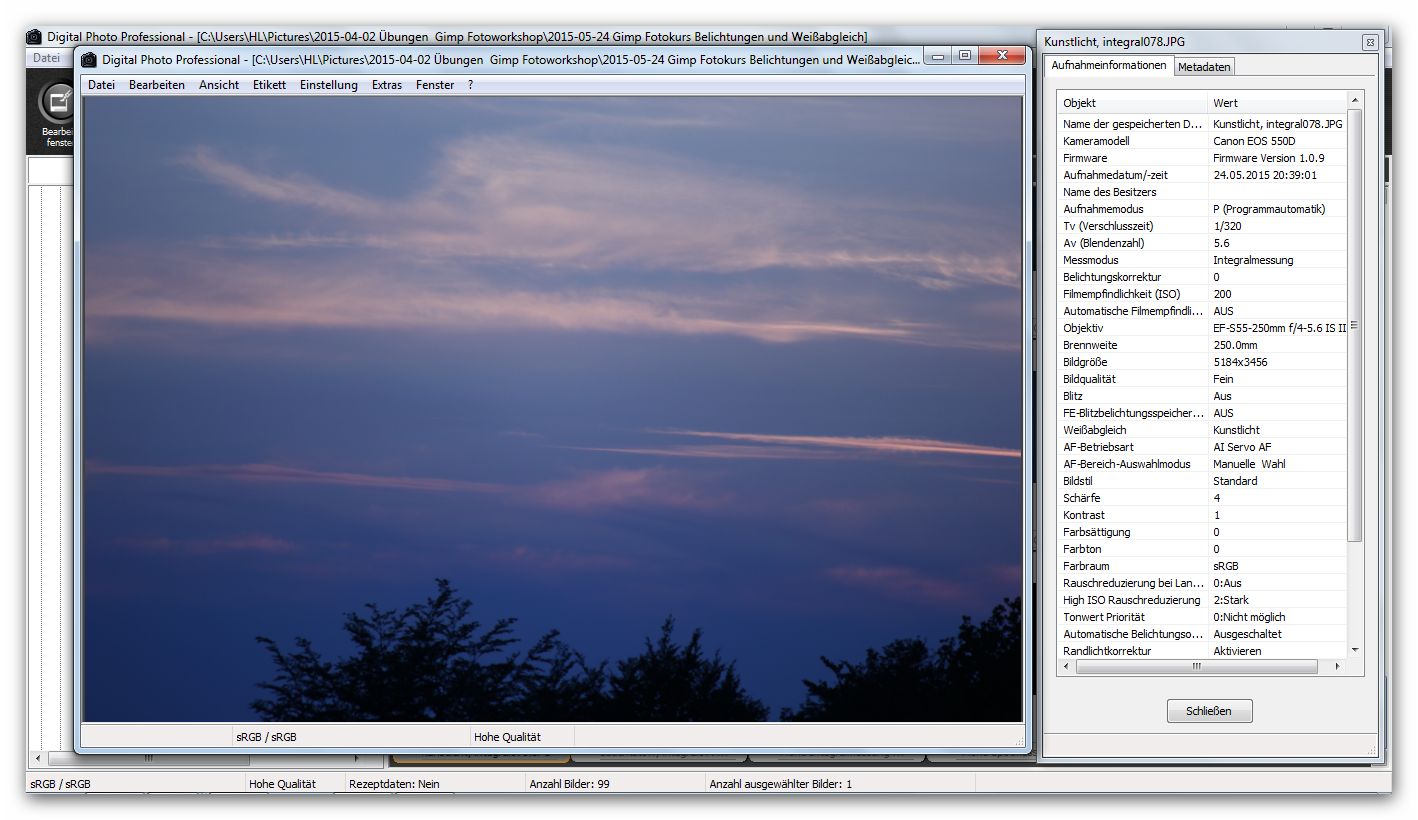This screenshot has width=1418, height=820.
Task: Click sRGB / sRGB in viewer status bar
Action: coord(266,737)
